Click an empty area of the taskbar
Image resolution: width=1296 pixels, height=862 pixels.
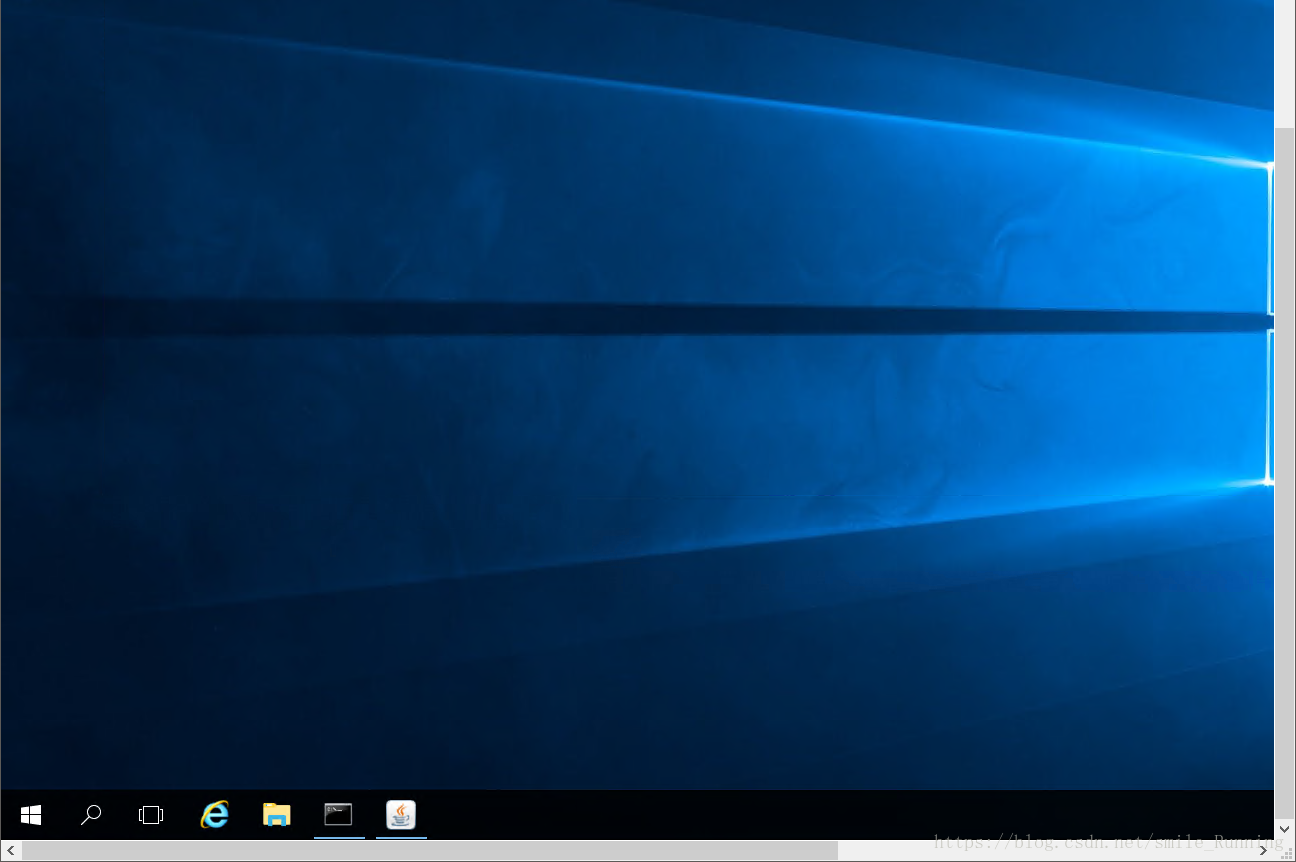(x=800, y=815)
